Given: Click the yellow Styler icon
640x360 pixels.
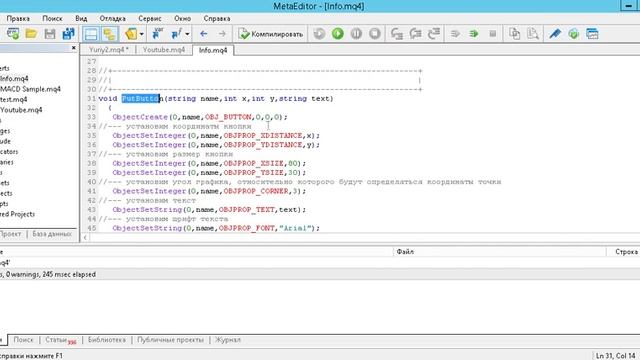Looking at the screenshot, I should tap(131, 34).
